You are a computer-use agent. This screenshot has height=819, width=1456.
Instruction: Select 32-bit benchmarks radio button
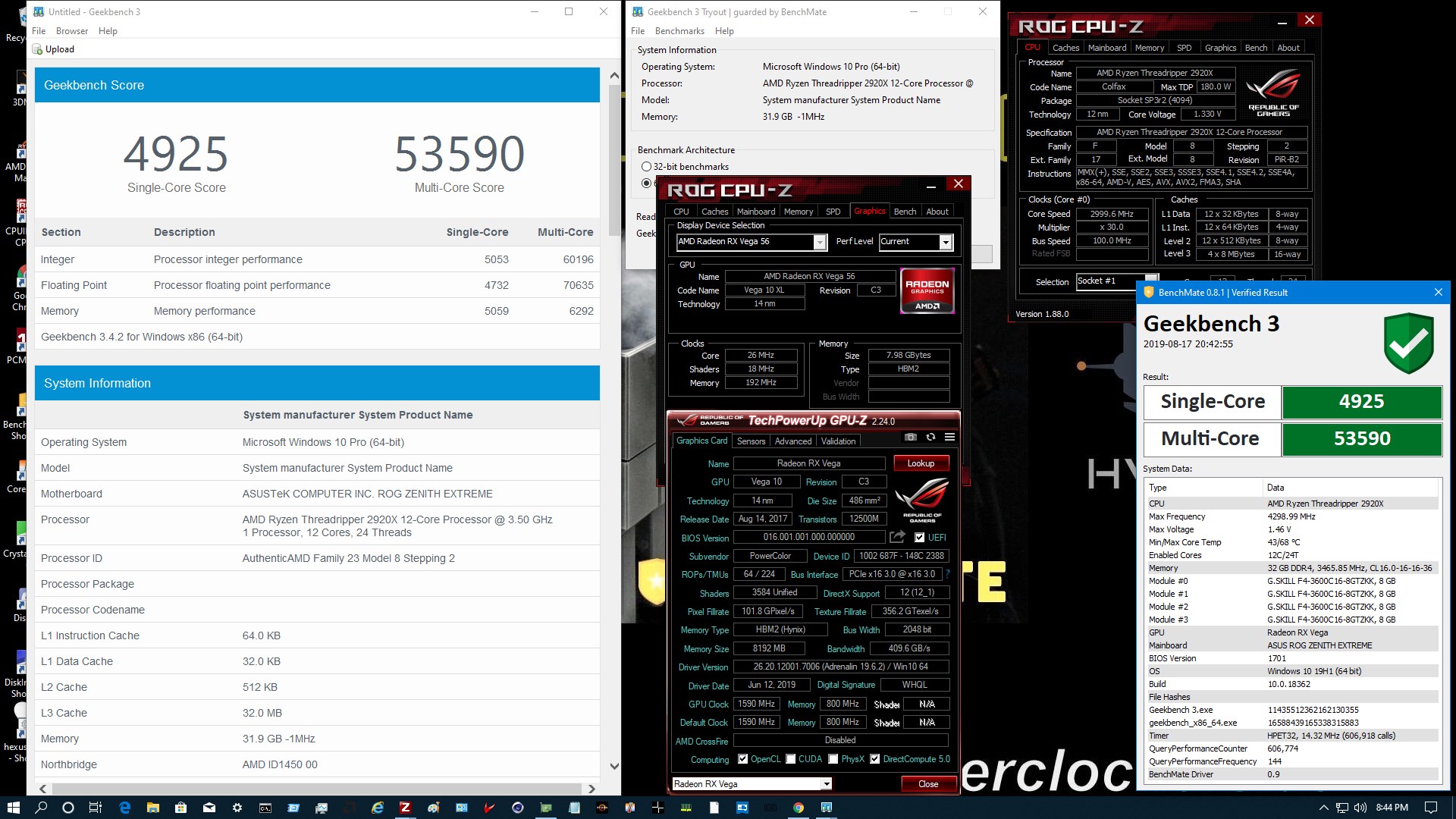click(x=646, y=167)
